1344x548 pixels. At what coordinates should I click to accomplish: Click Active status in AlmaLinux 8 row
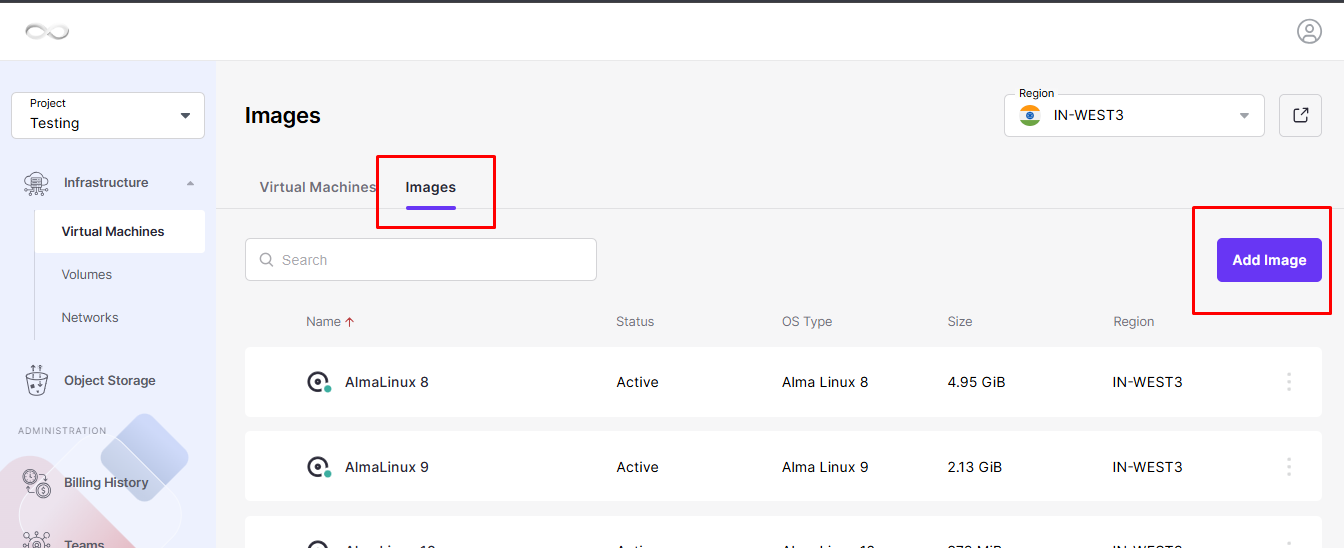point(637,382)
